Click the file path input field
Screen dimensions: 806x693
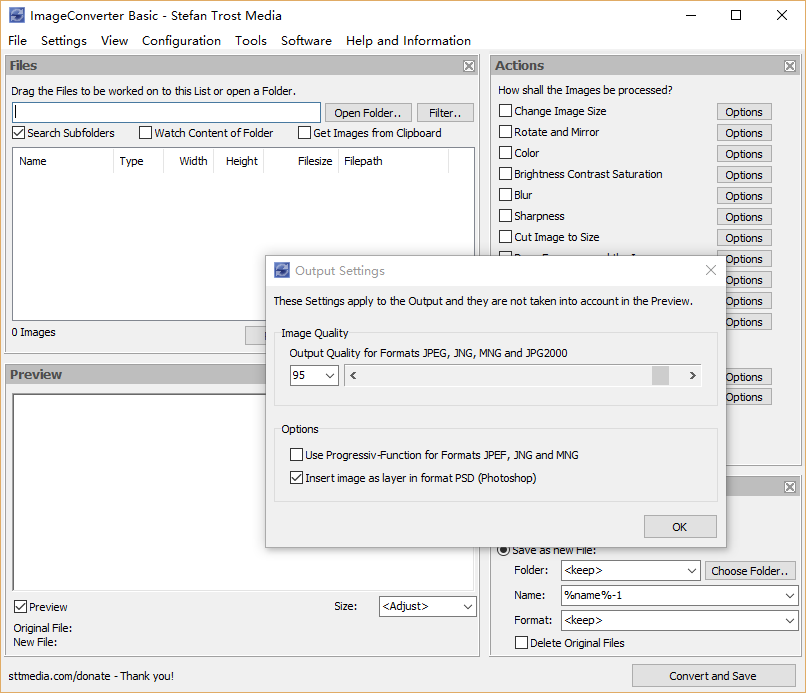pos(166,112)
